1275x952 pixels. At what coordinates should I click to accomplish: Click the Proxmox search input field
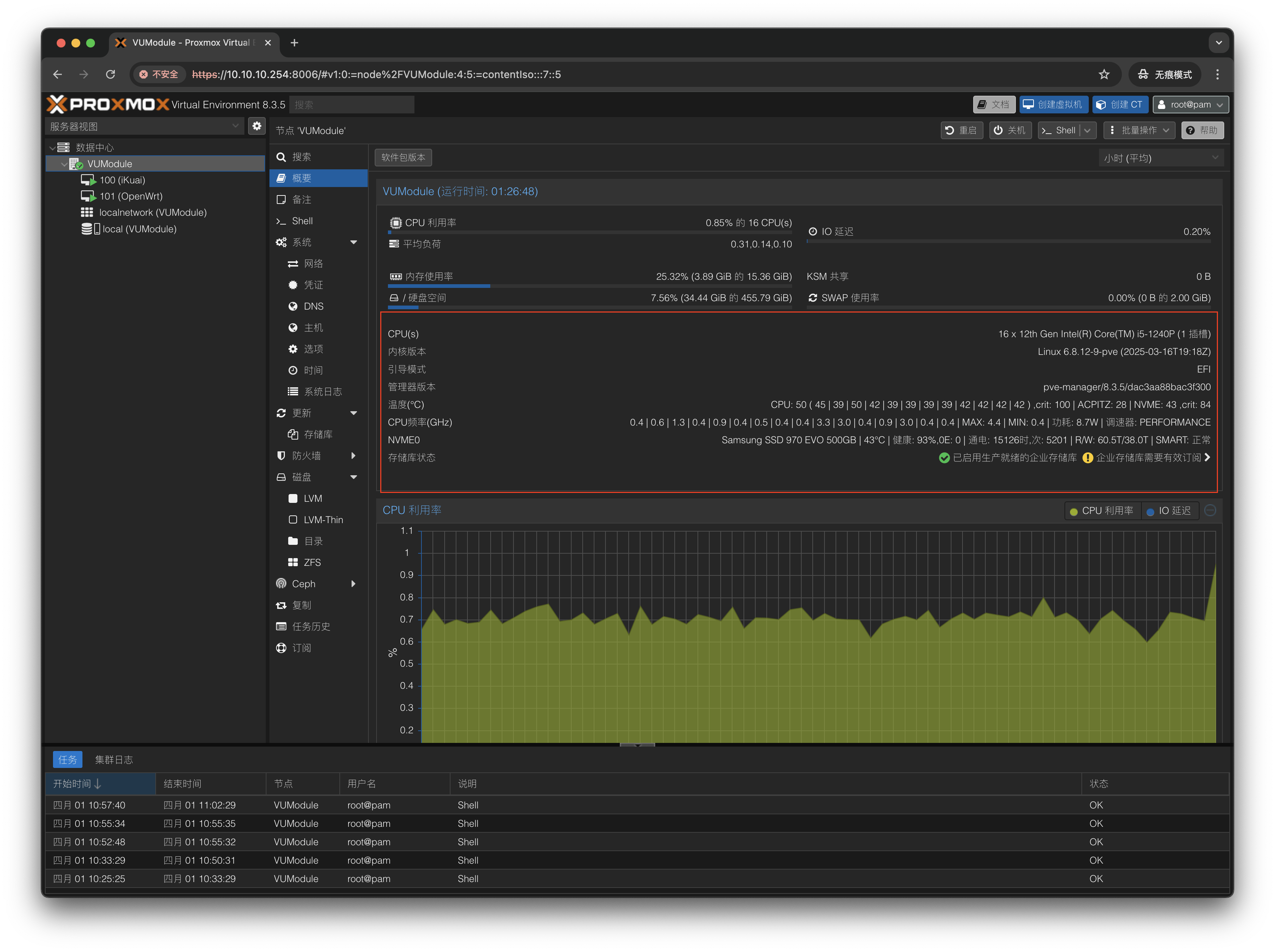[x=352, y=104]
